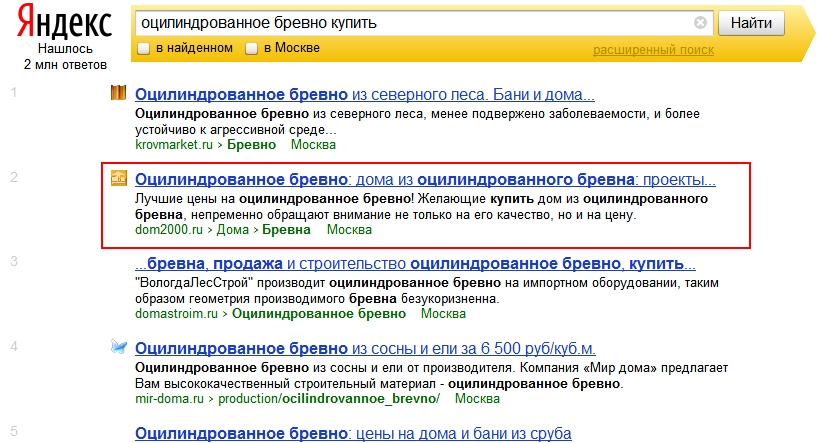Visit the dom2000.ru green URL
Image resolution: width=818 pixels, height=443 pixels.
click(169, 230)
